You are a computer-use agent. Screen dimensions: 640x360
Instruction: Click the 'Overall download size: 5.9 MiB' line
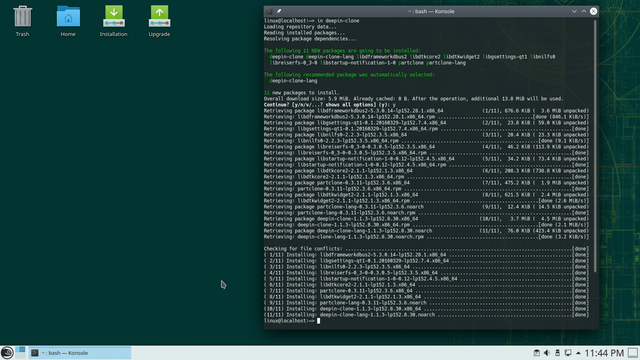(413, 99)
